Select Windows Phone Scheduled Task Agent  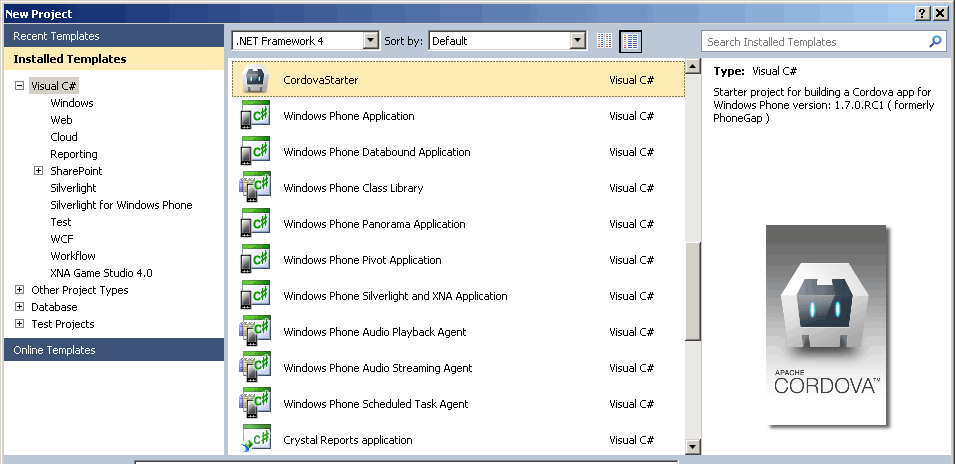point(376,404)
